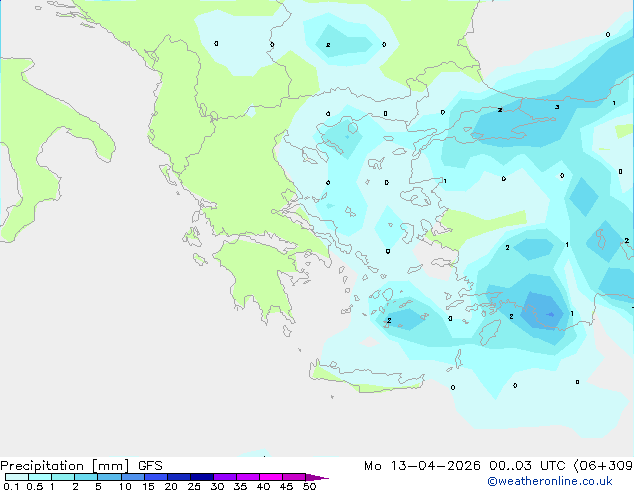
Task: Select the 1–2 mm legend color swatch
Action: point(63,477)
